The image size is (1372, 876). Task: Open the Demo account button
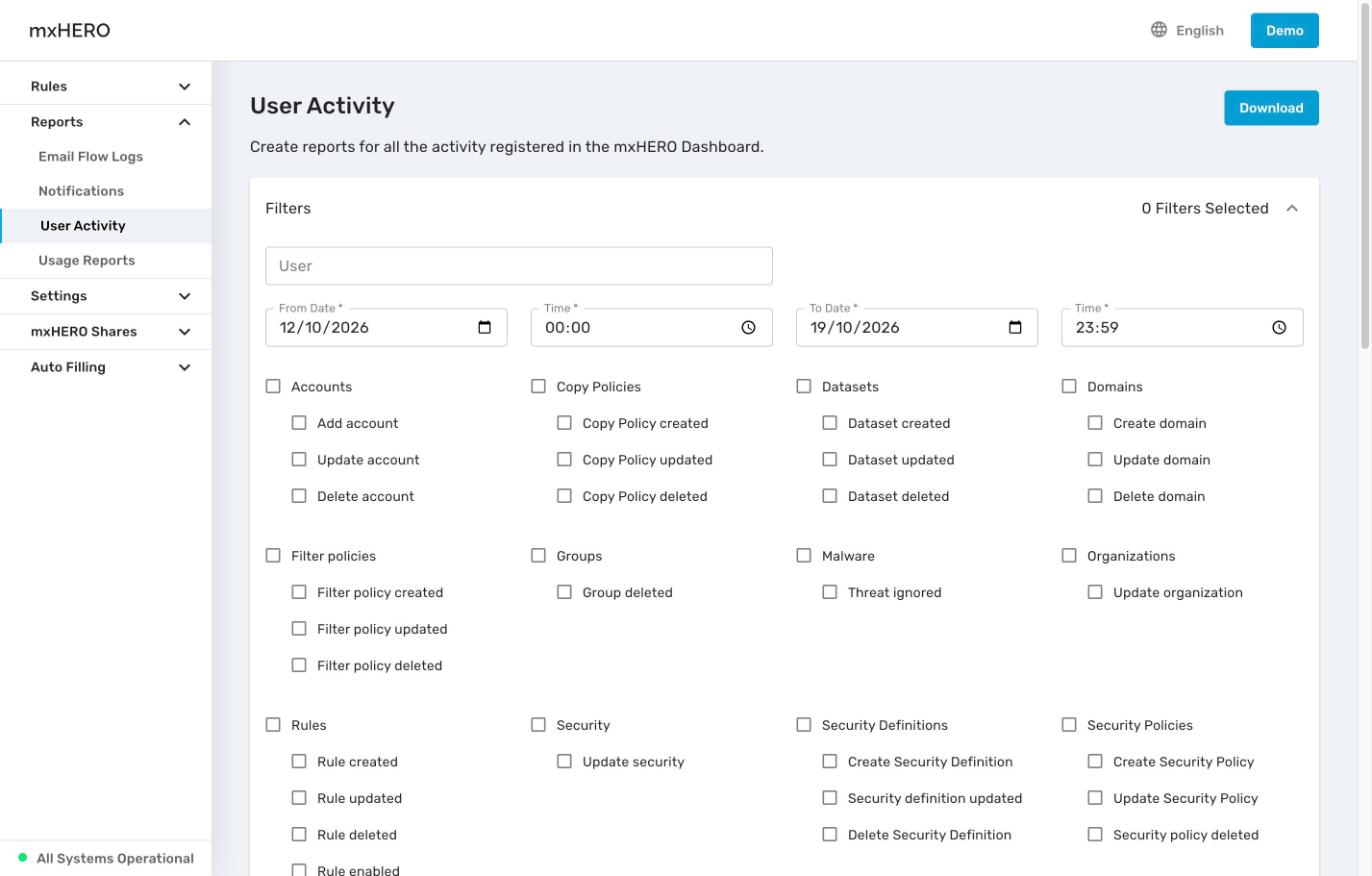pyautogui.click(x=1284, y=30)
